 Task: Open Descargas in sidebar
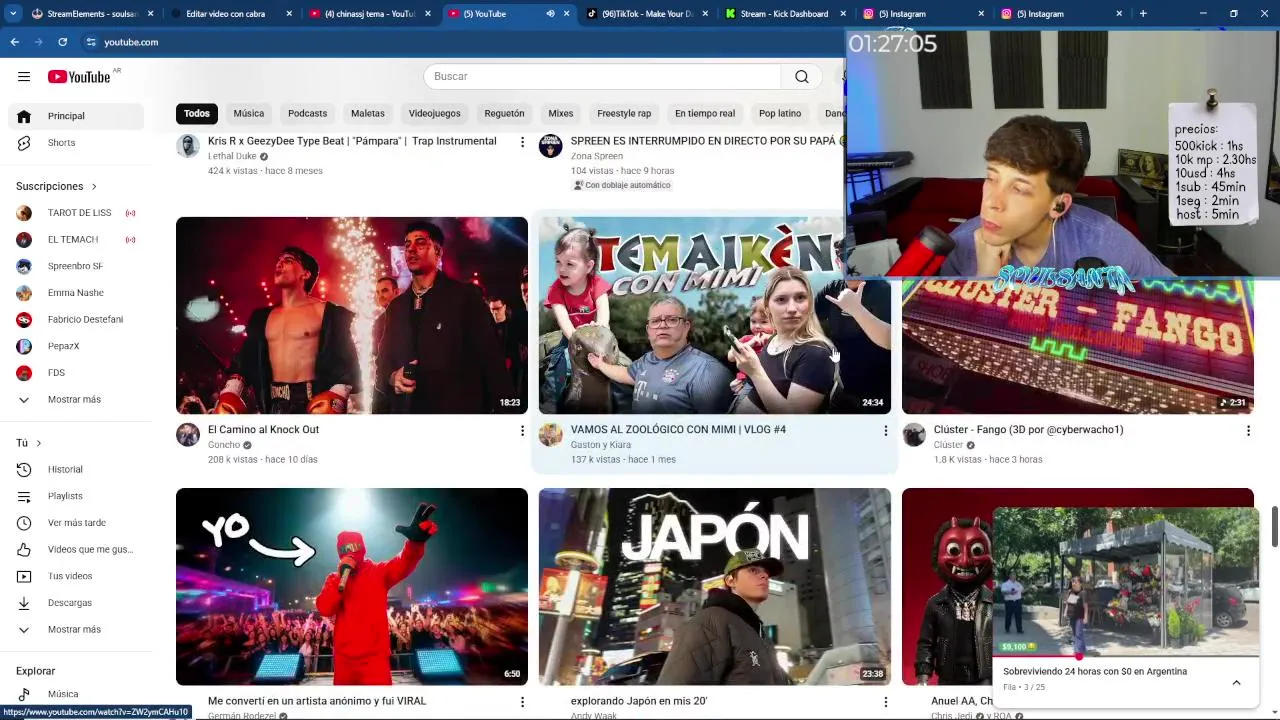point(76,603)
